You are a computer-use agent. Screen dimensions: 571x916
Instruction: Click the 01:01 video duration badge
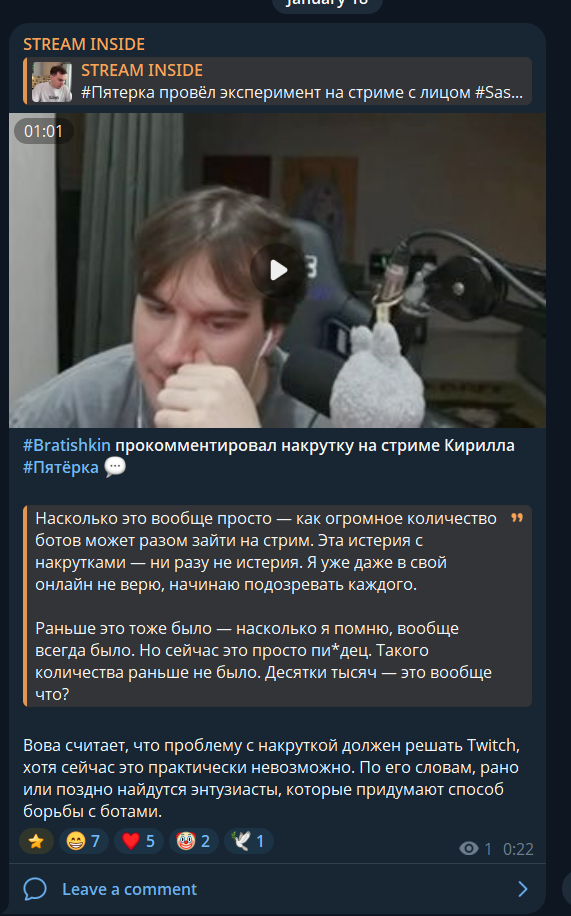click(43, 131)
